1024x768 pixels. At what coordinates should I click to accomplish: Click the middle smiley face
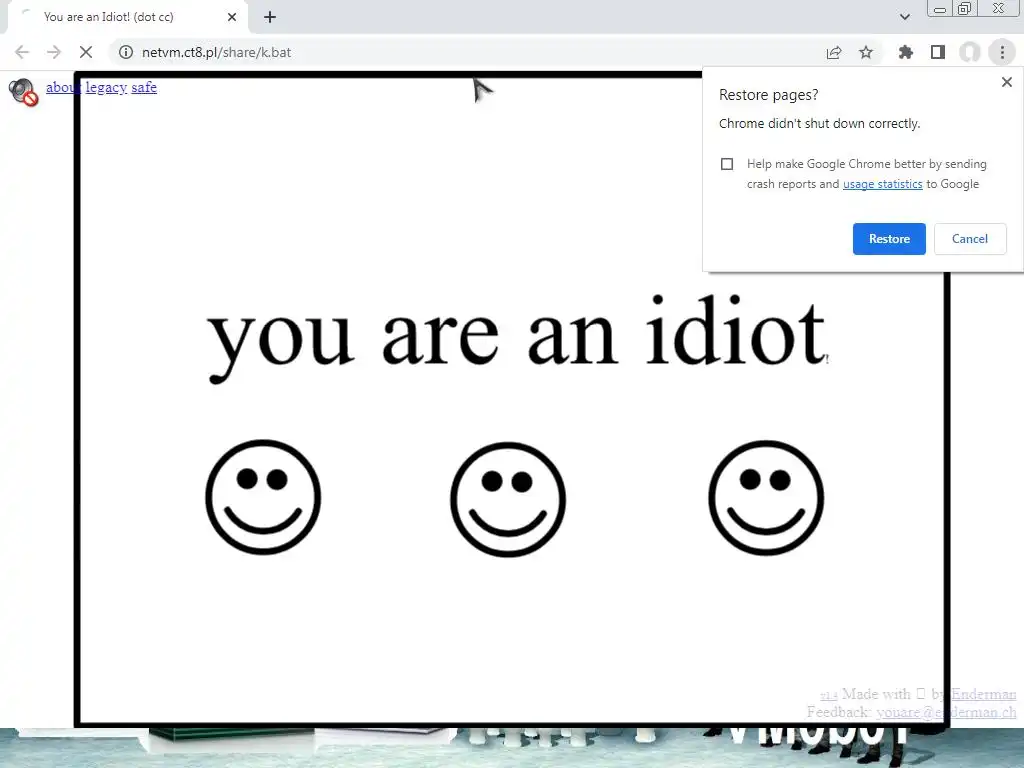point(508,500)
